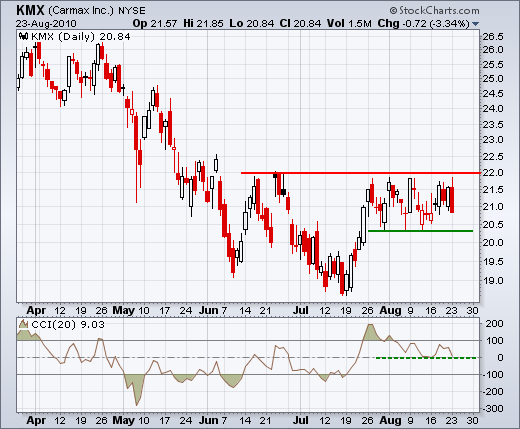Click the '(Carmax Inc.) NYSE' company name
This screenshot has width=520, height=429.
[97, 11]
